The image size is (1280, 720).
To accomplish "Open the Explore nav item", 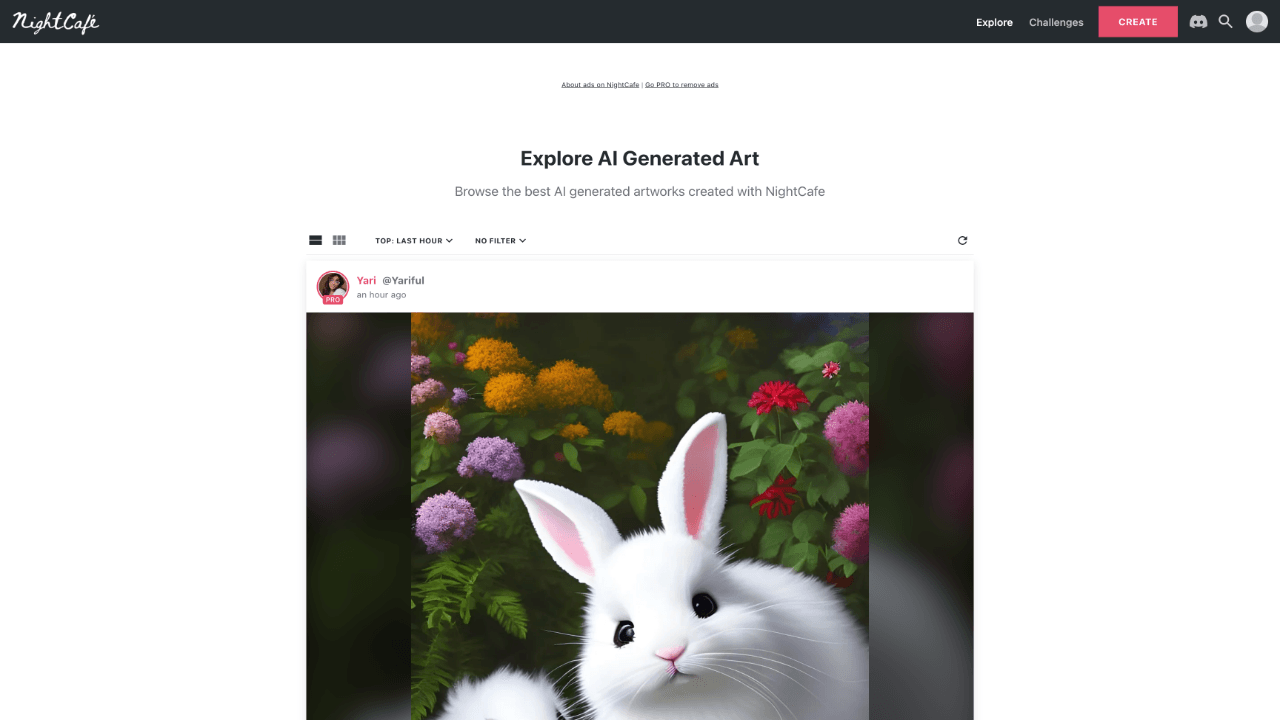I will pyautogui.click(x=994, y=22).
